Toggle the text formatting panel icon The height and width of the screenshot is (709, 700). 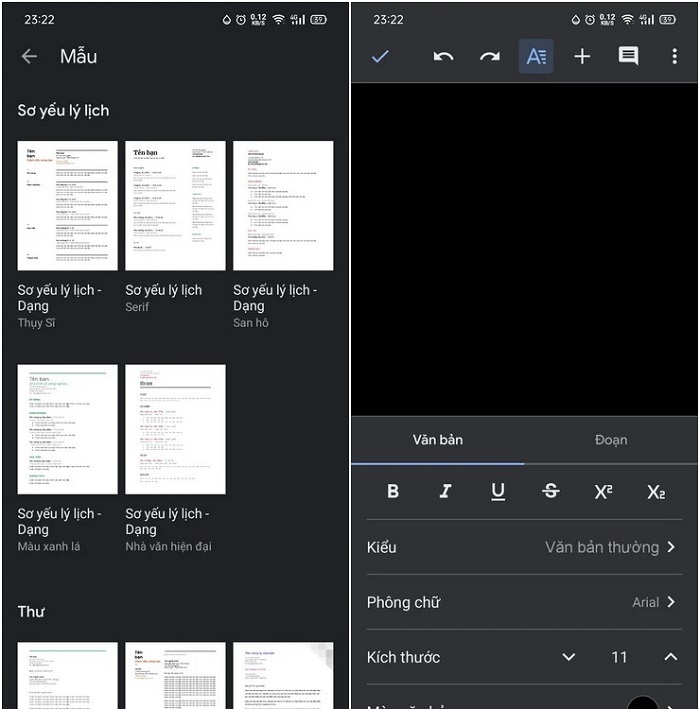point(536,57)
